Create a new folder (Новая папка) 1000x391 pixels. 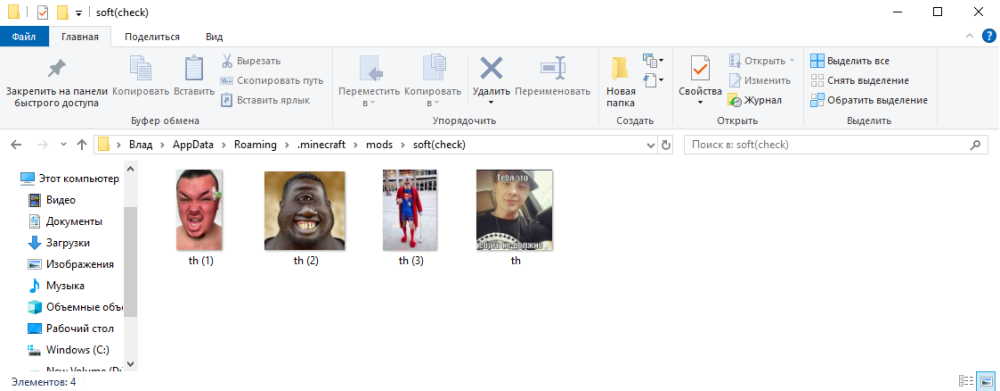[x=621, y=82]
